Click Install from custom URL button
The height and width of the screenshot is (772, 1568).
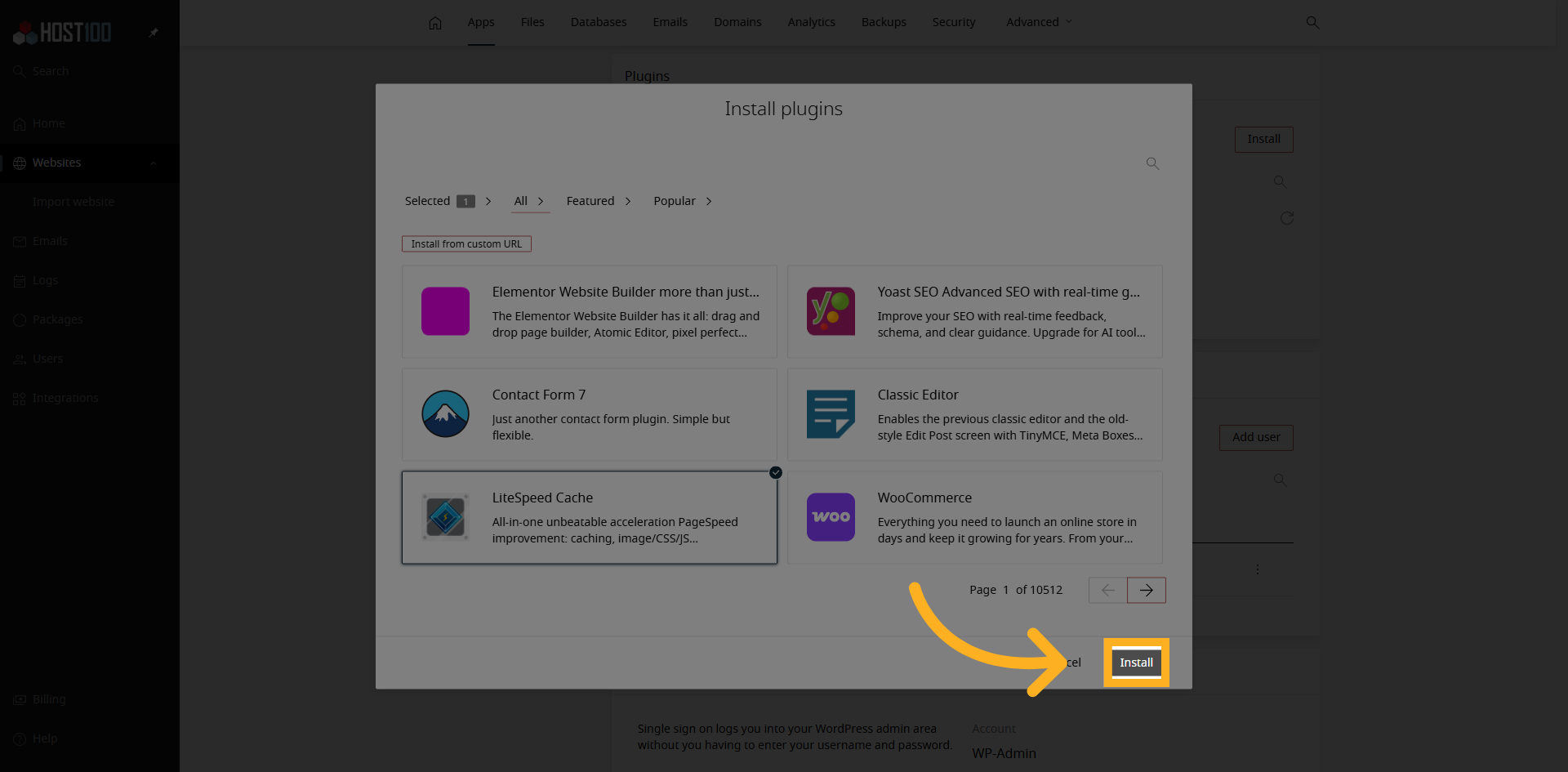[466, 243]
